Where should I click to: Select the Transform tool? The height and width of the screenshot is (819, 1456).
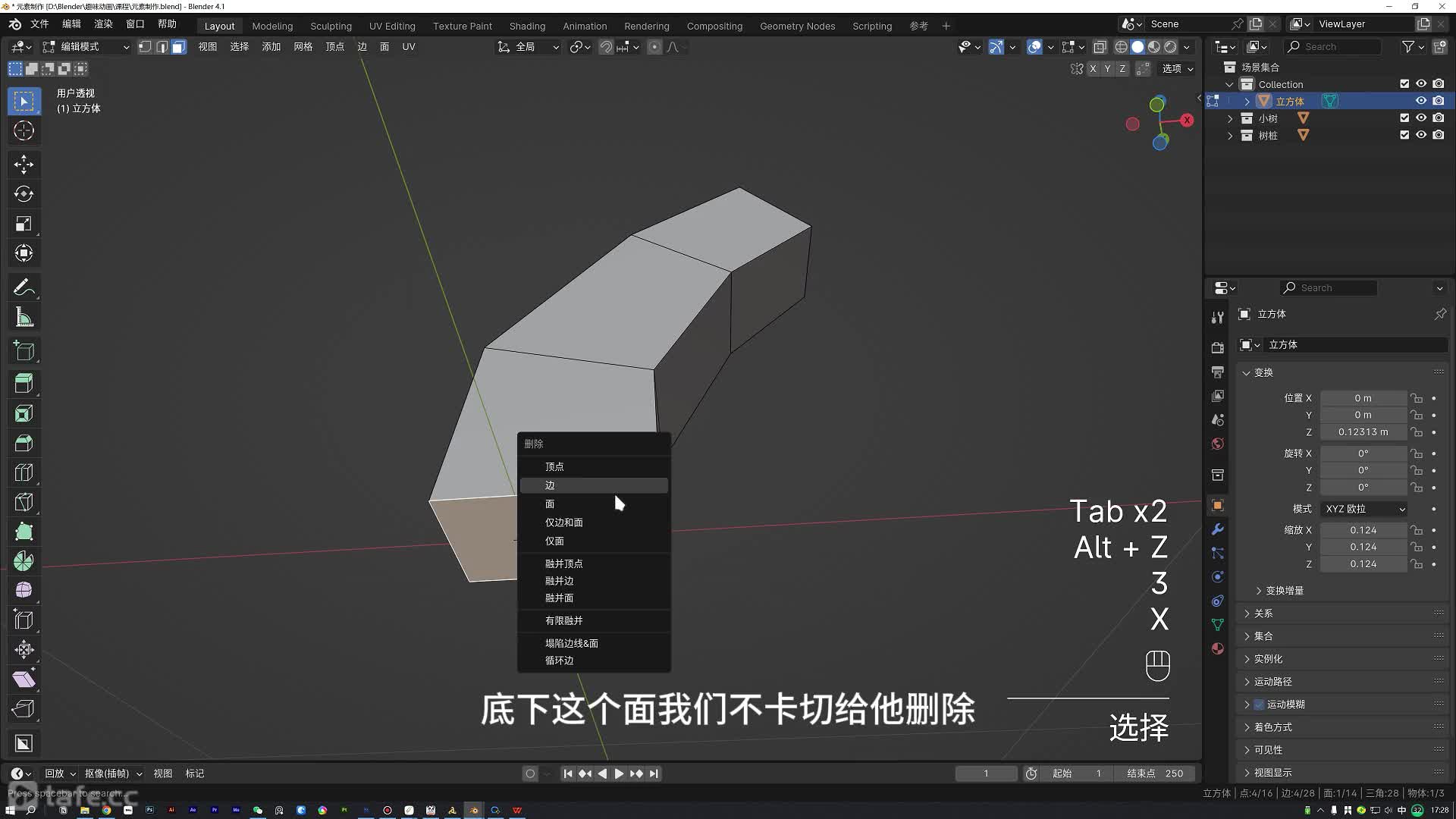click(x=24, y=253)
